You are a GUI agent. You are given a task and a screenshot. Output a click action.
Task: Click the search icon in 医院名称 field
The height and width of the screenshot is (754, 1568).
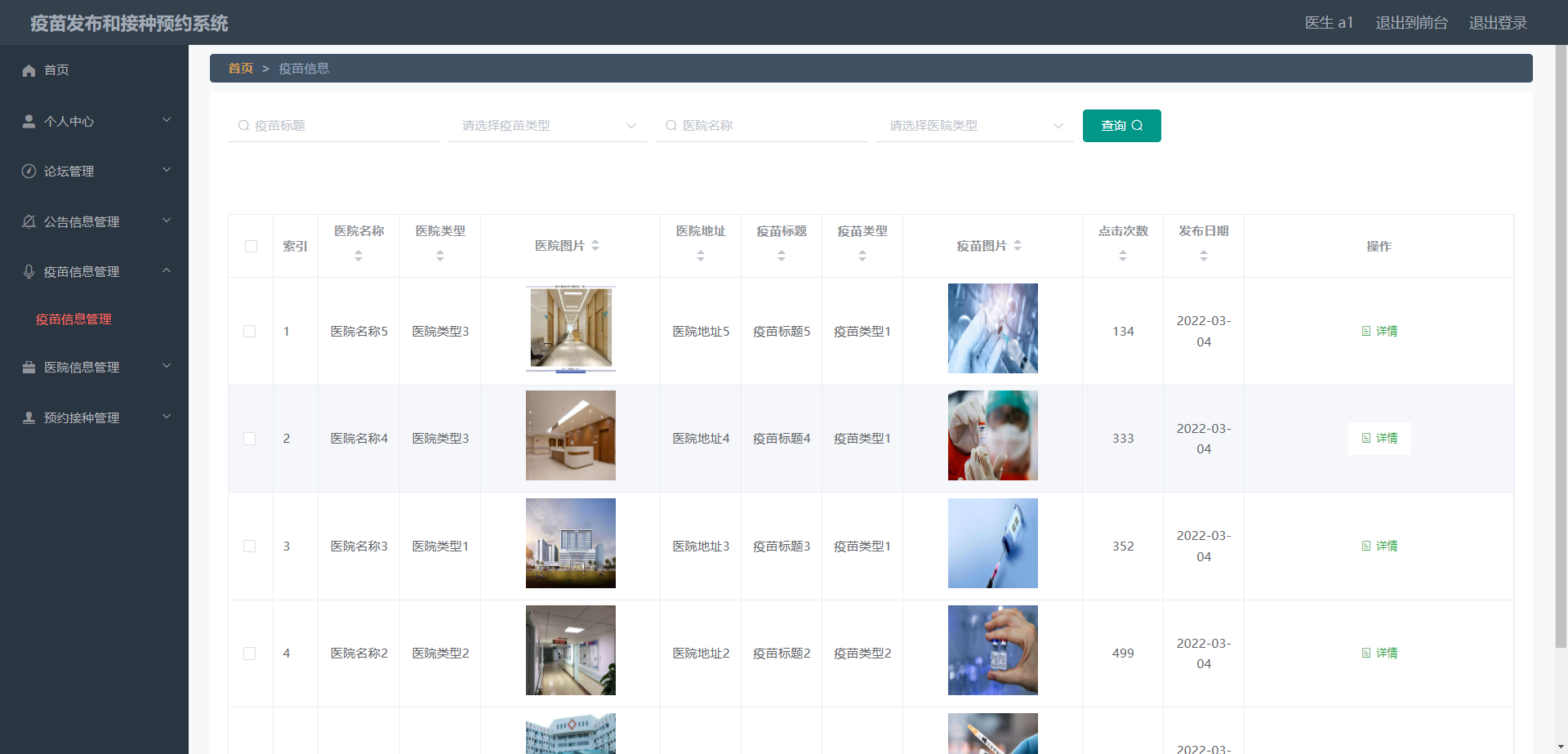[671, 126]
